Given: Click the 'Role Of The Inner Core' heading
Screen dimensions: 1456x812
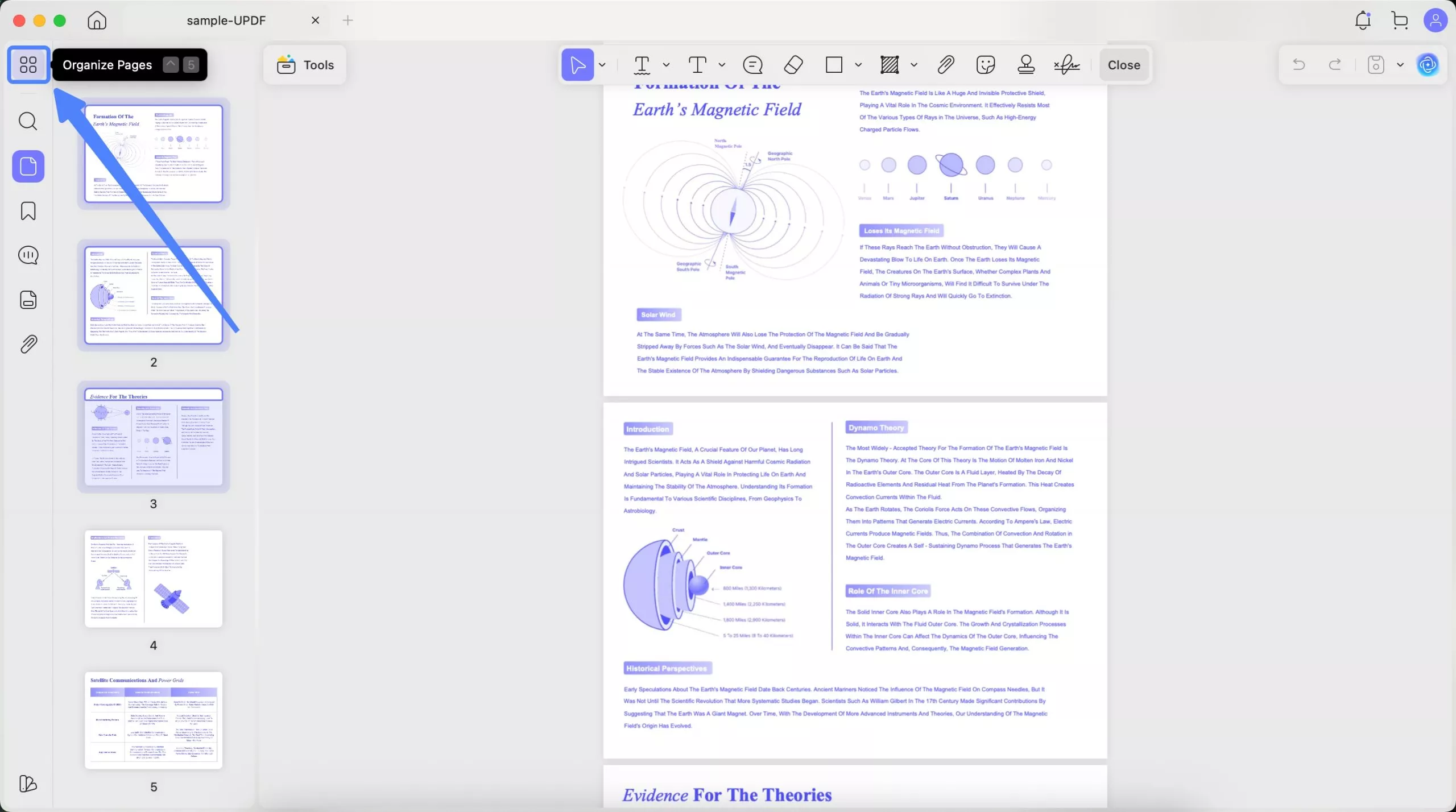Looking at the screenshot, I should click(888, 591).
